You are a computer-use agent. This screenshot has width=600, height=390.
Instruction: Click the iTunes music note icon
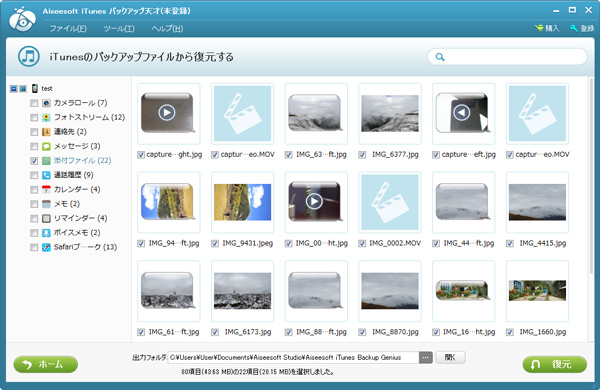click(29, 57)
